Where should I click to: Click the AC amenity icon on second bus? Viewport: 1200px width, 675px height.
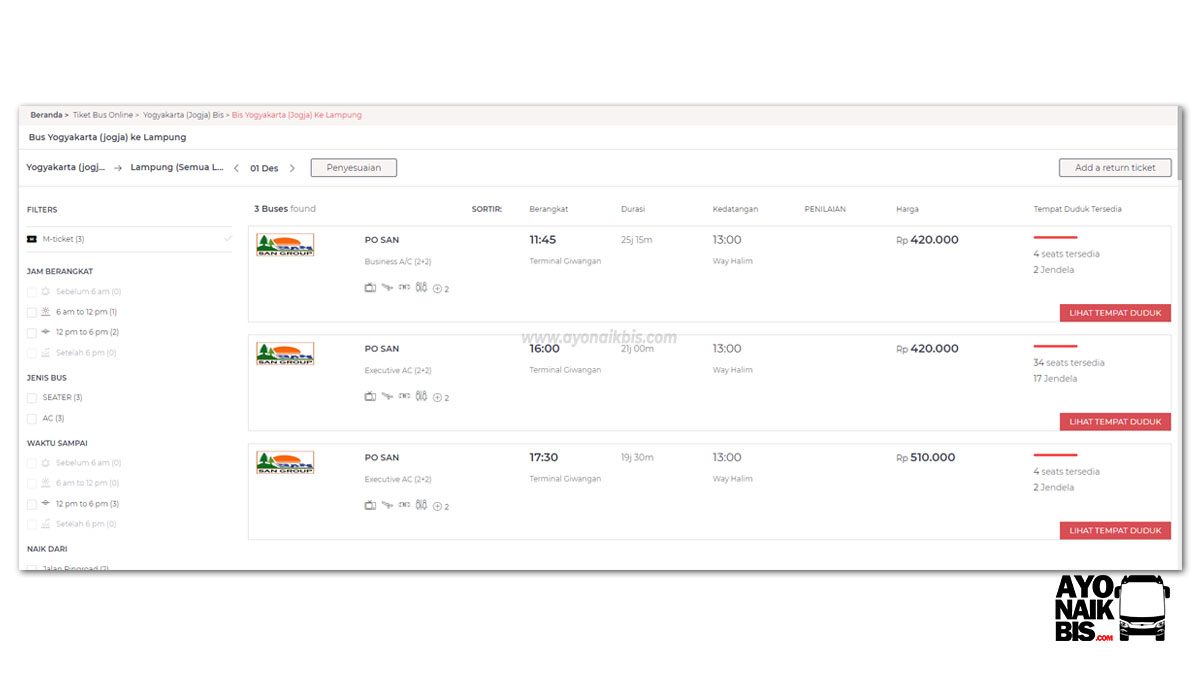click(x=404, y=396)
